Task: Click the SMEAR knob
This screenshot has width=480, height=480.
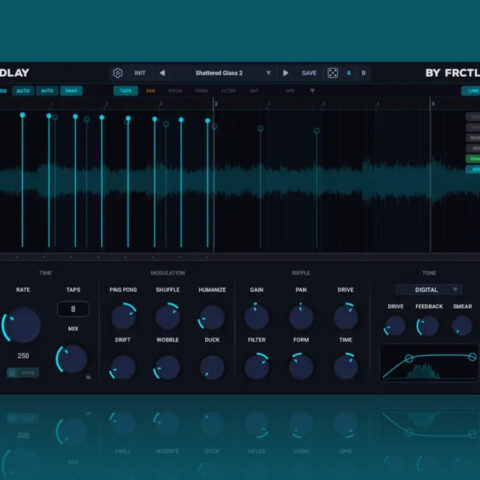Action: (462, 326)
